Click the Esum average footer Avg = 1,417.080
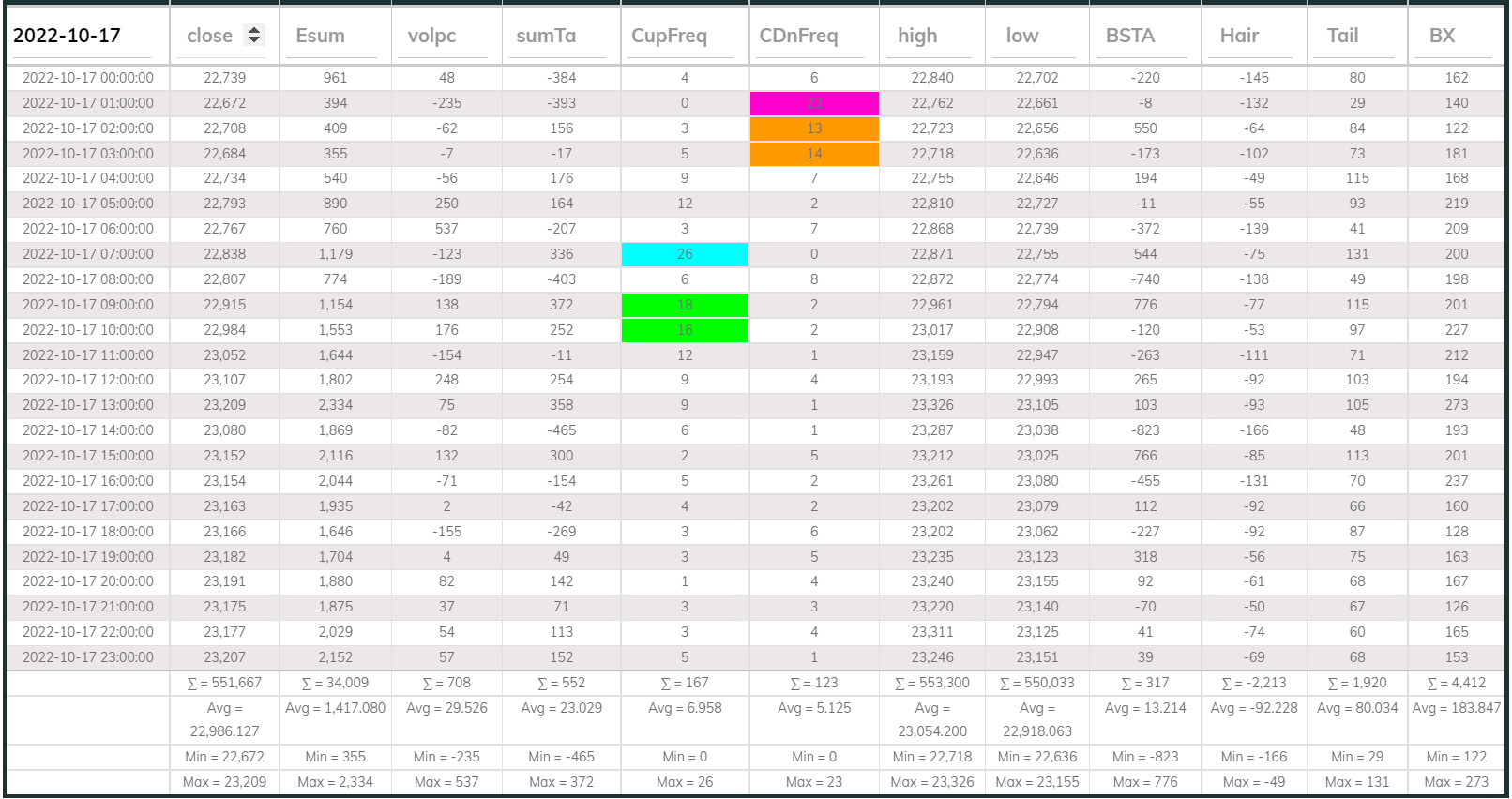1512x799 pixels. pos(335,708)
